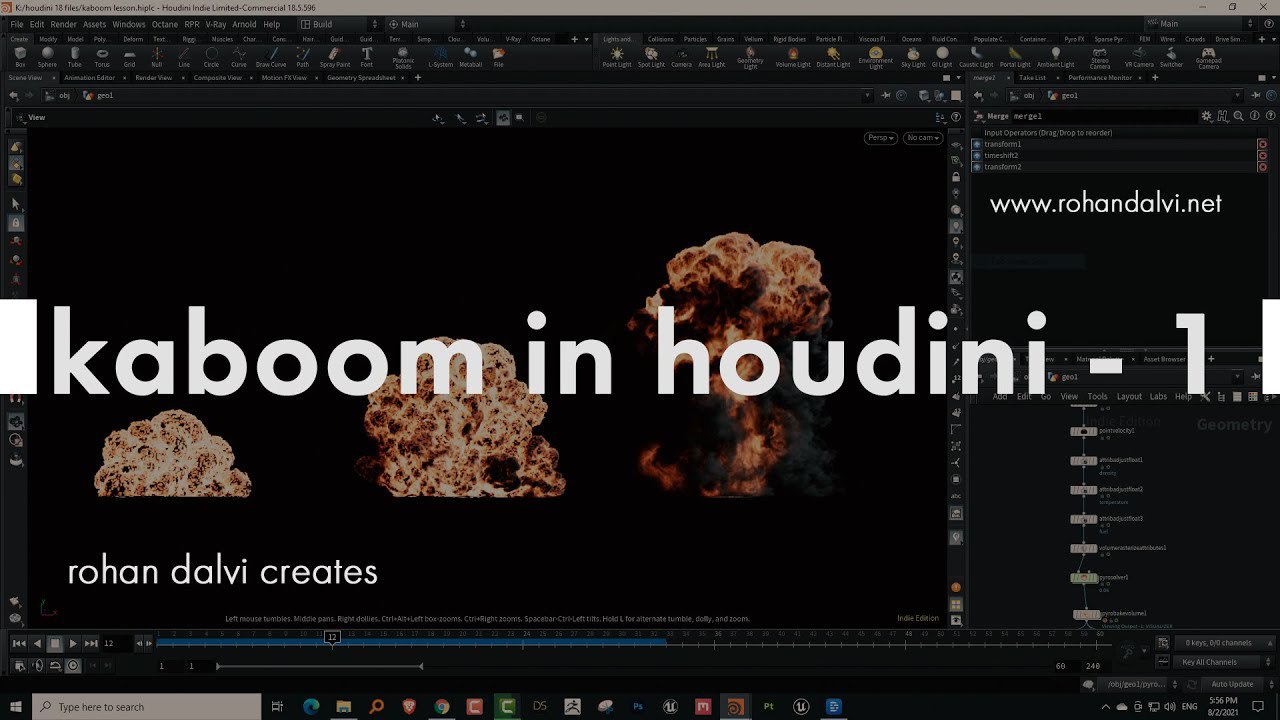Image resolution: width=1280 pixels, height=720 pixels.
Task: Select the Box shelf tool
Action: (20, 57)
